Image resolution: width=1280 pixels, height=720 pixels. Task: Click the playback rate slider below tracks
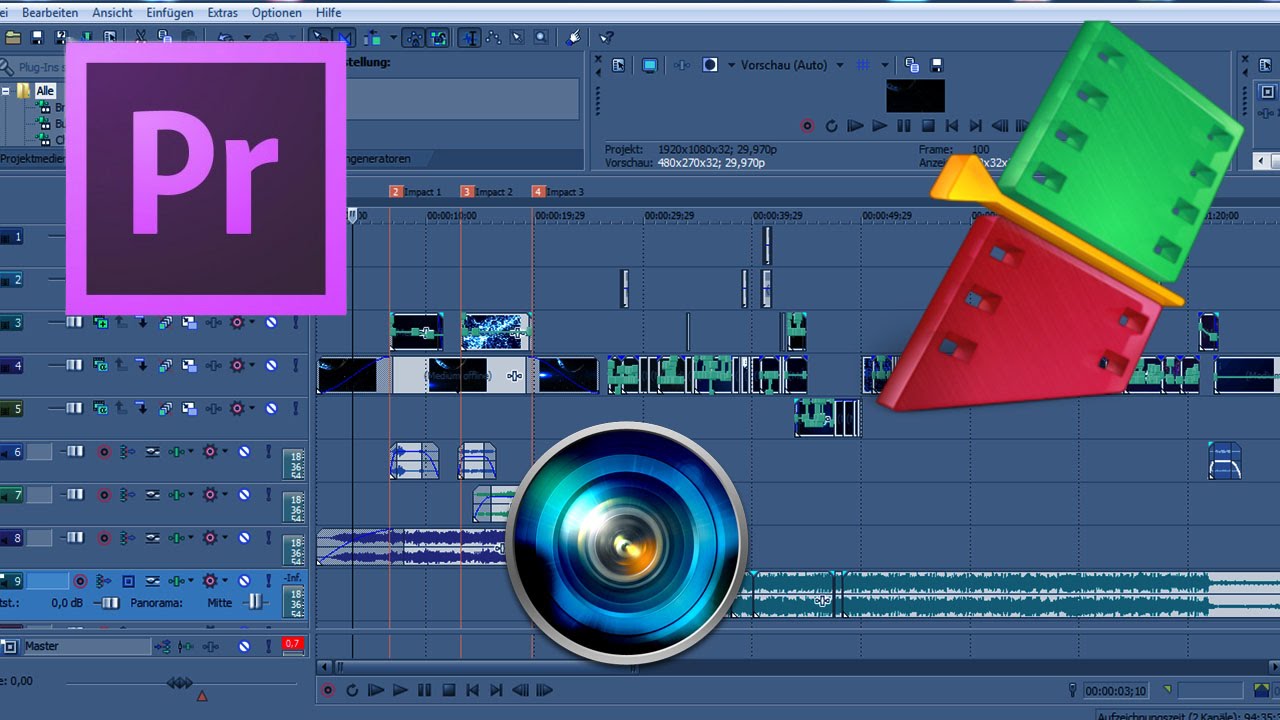180,683
